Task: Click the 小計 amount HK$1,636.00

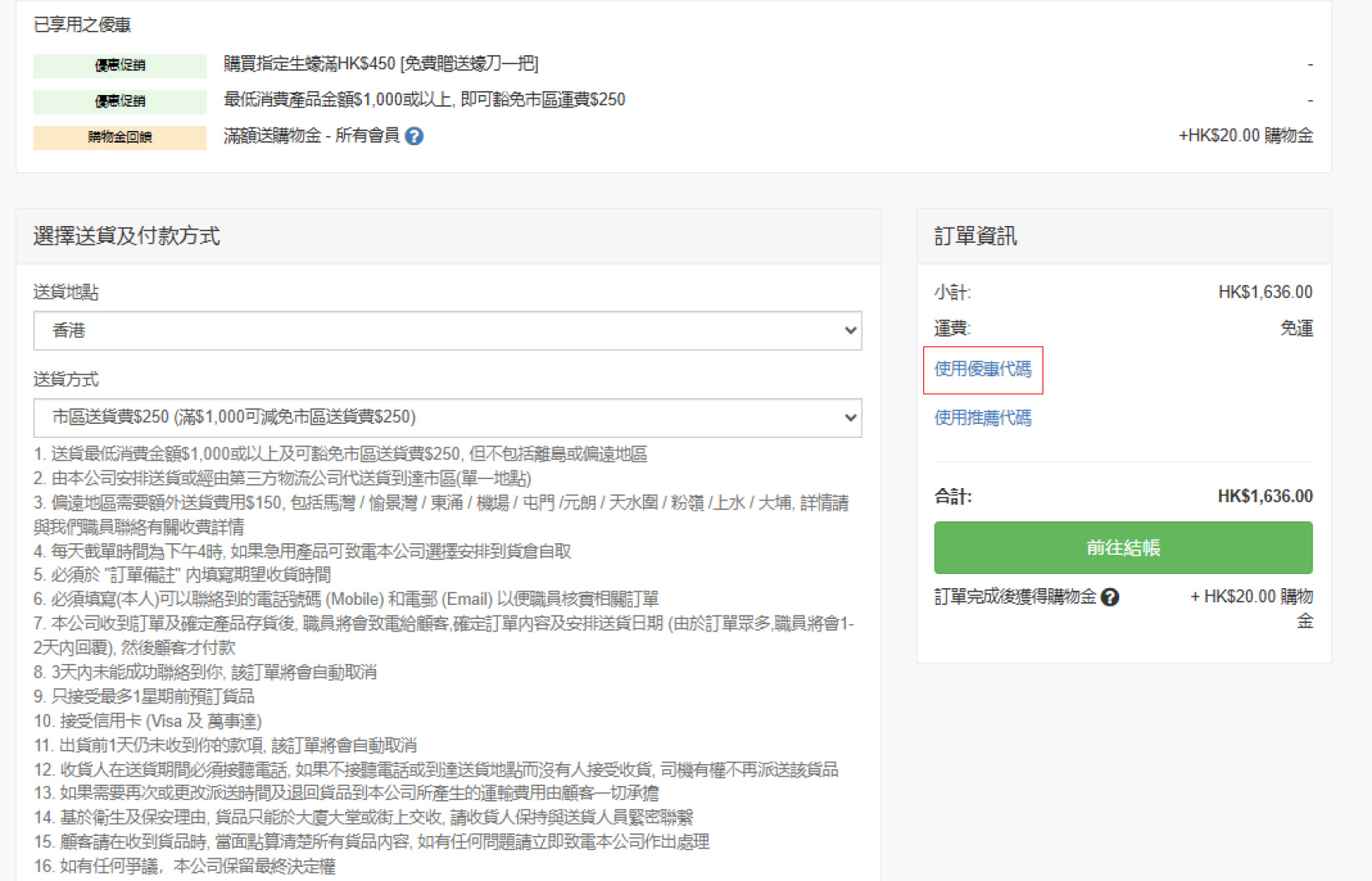Action: (x=1264, y=292)
